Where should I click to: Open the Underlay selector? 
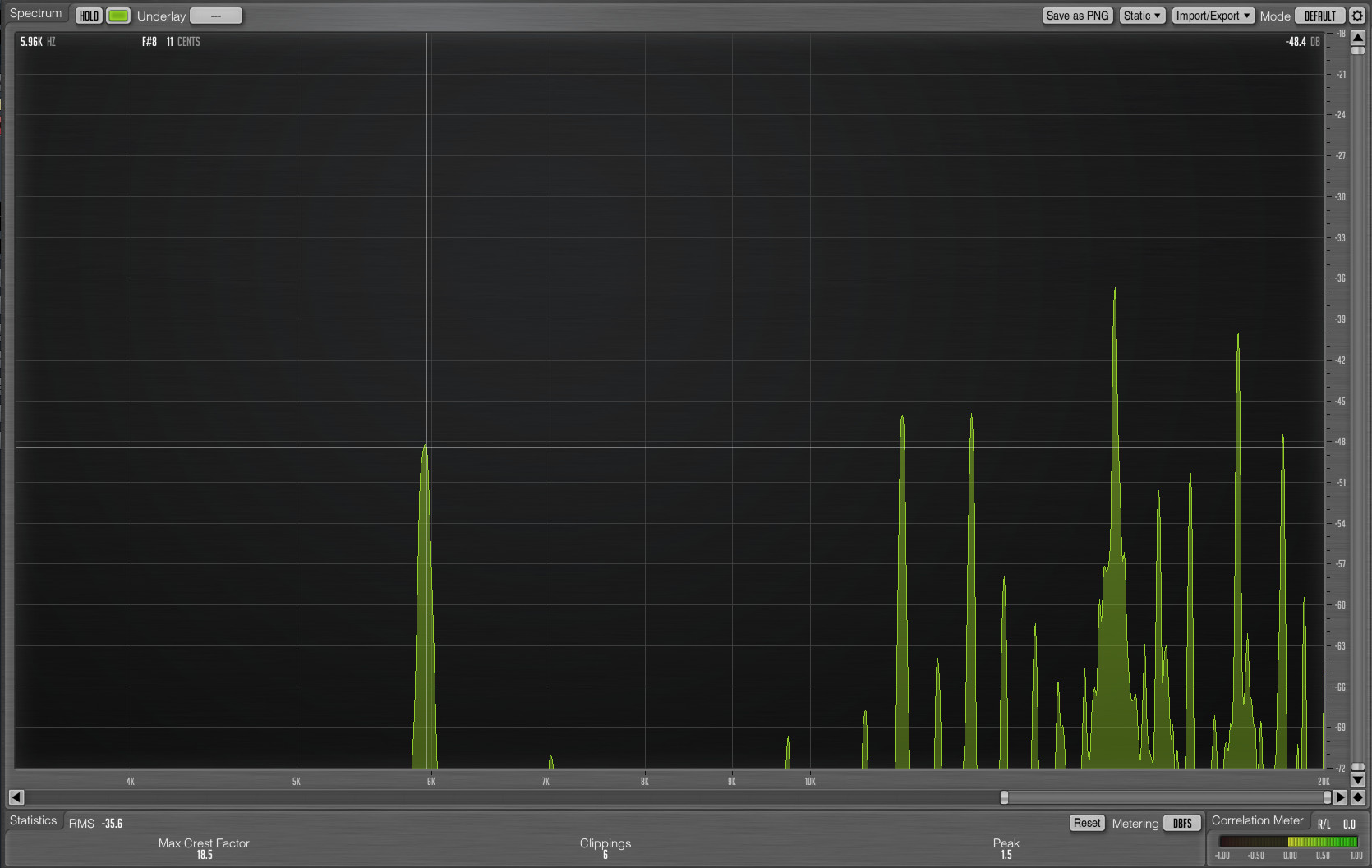pyautogui.click(x=215, y=16)
